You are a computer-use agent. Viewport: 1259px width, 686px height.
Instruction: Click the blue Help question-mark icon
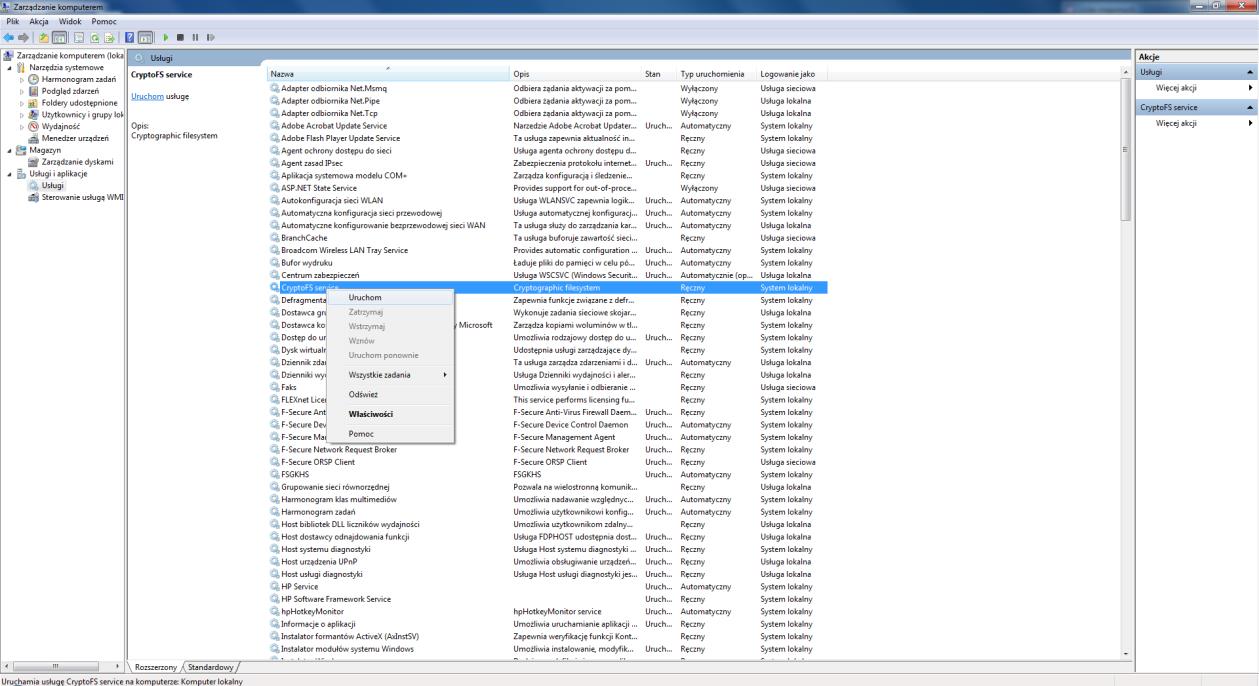point(130,37)
